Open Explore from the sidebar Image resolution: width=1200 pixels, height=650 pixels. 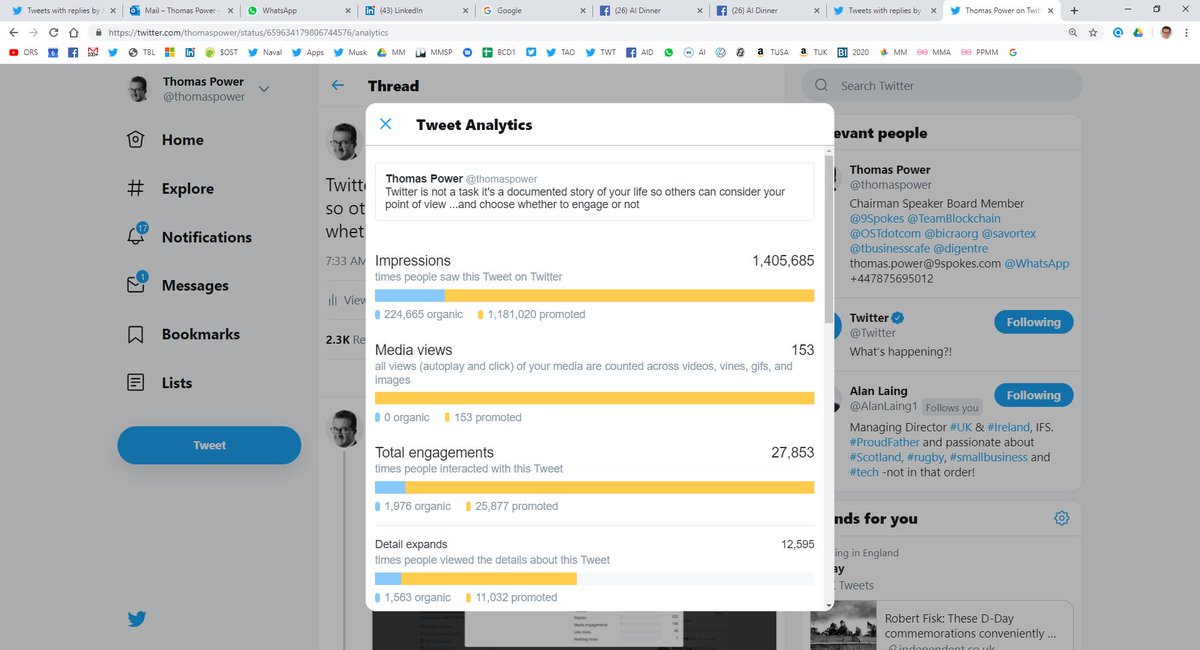[x=171, y=188]
